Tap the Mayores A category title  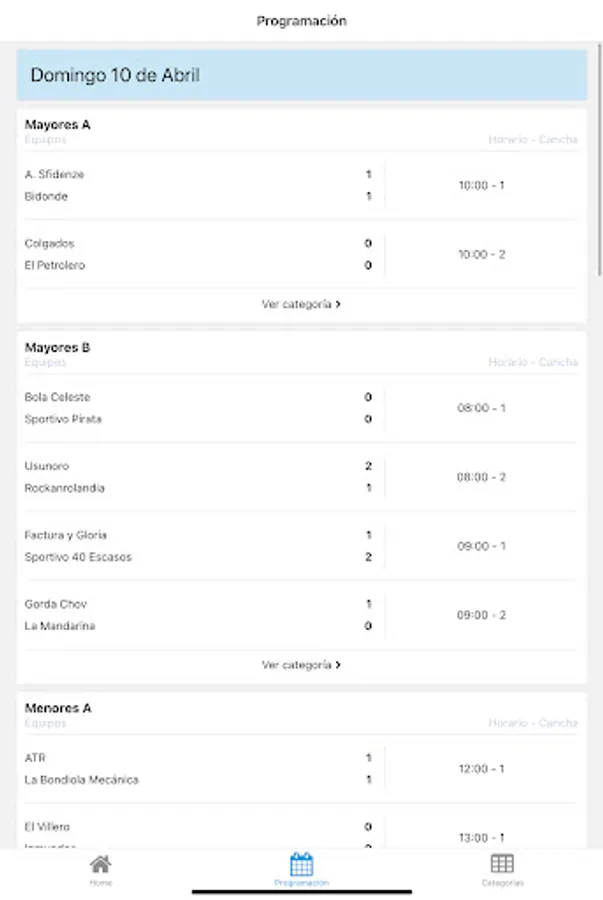pos(57,125)
